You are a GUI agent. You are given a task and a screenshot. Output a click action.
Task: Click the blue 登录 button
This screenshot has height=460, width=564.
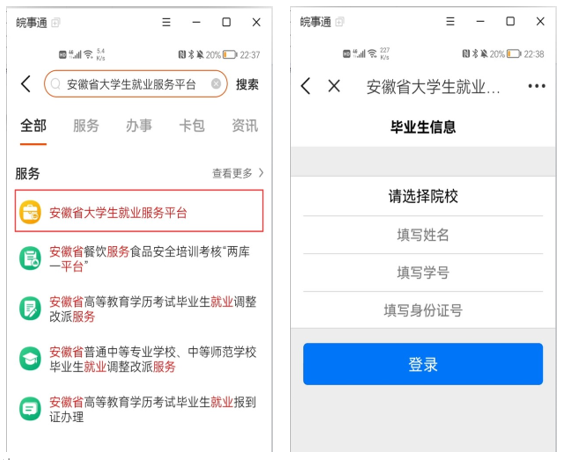[423, 364]
